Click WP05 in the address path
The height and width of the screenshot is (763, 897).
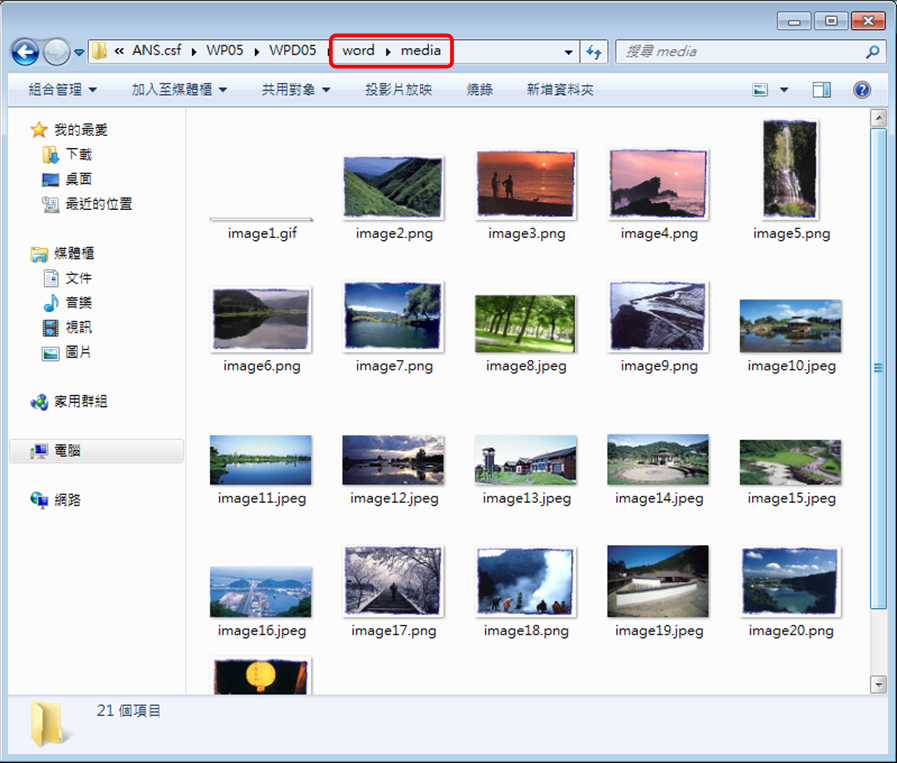tap(224, 50)
